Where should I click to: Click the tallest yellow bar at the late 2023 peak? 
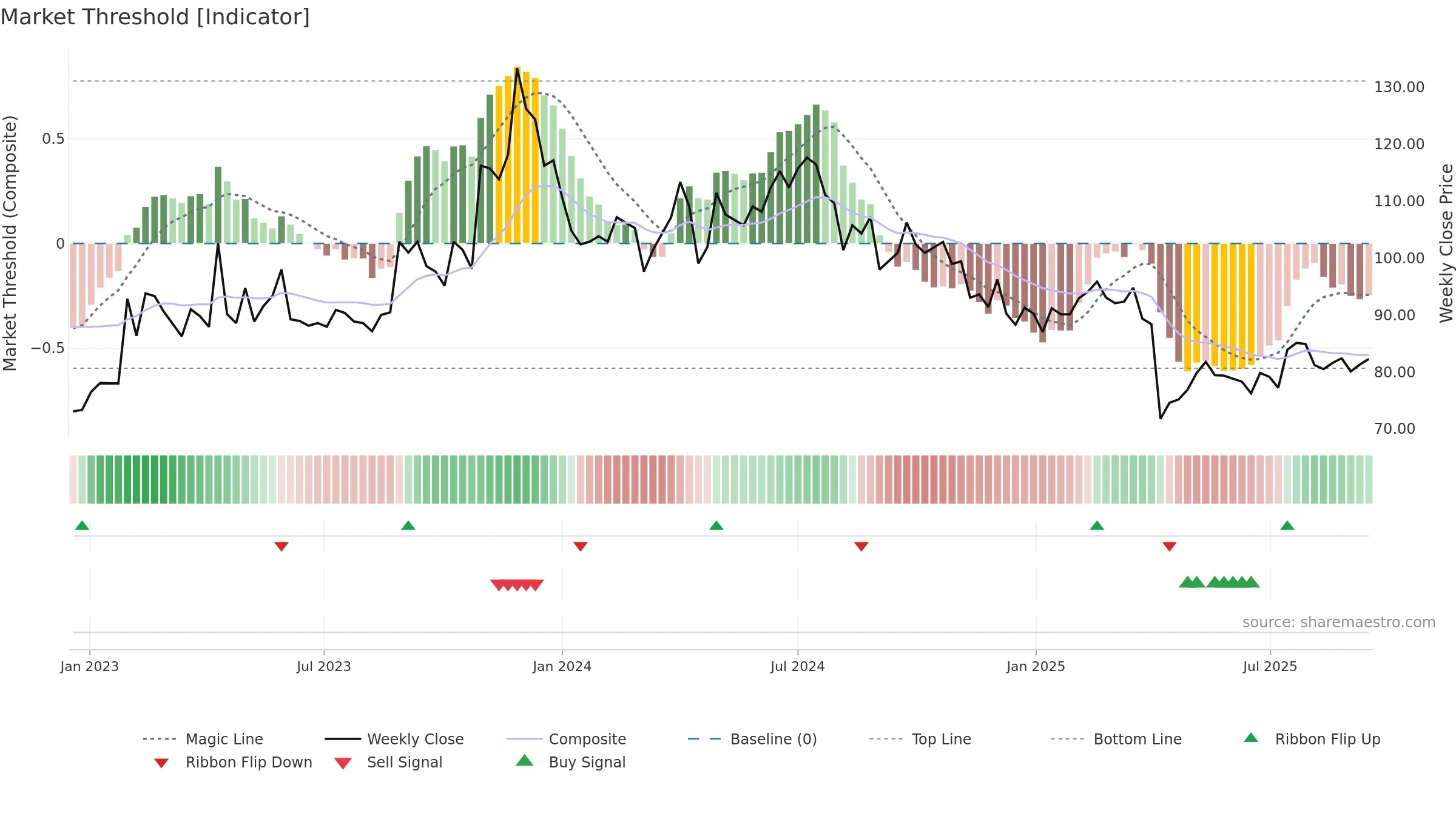click(x=517, y=155)
